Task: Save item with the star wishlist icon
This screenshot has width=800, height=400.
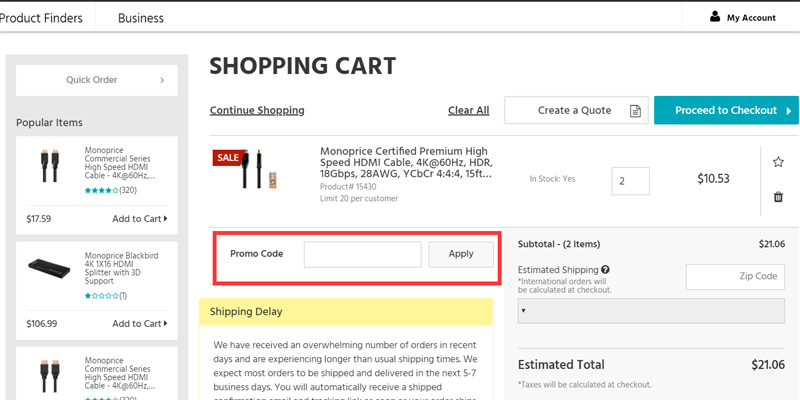Action: (x=778, y=162)
